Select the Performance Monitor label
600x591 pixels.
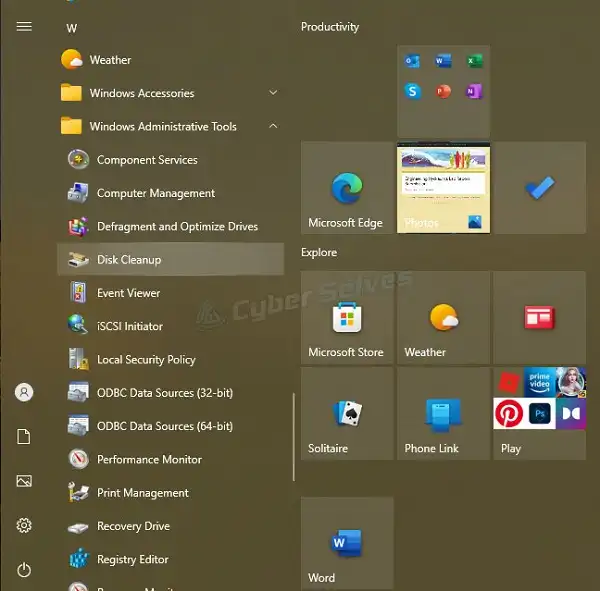click(149, 459)
